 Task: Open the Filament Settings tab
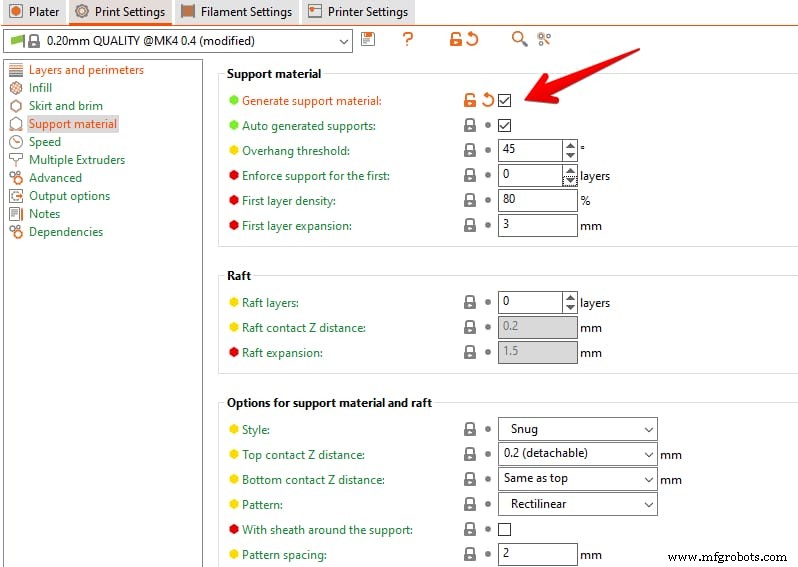tap(237, 12)
